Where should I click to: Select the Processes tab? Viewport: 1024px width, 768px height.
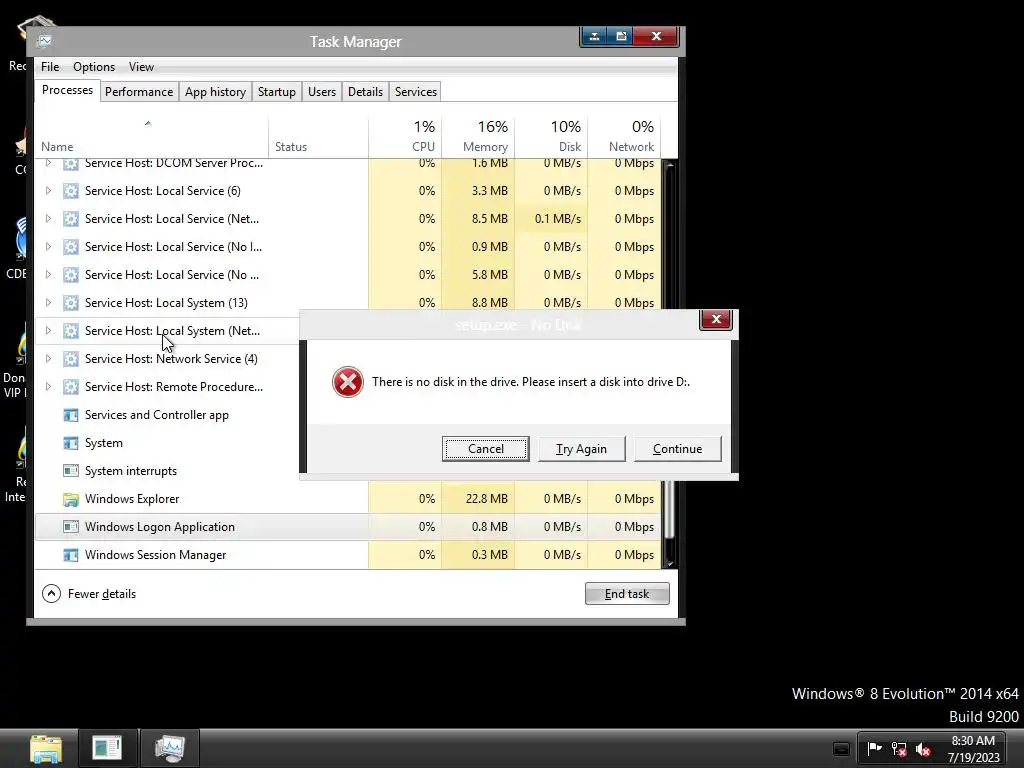67,90
